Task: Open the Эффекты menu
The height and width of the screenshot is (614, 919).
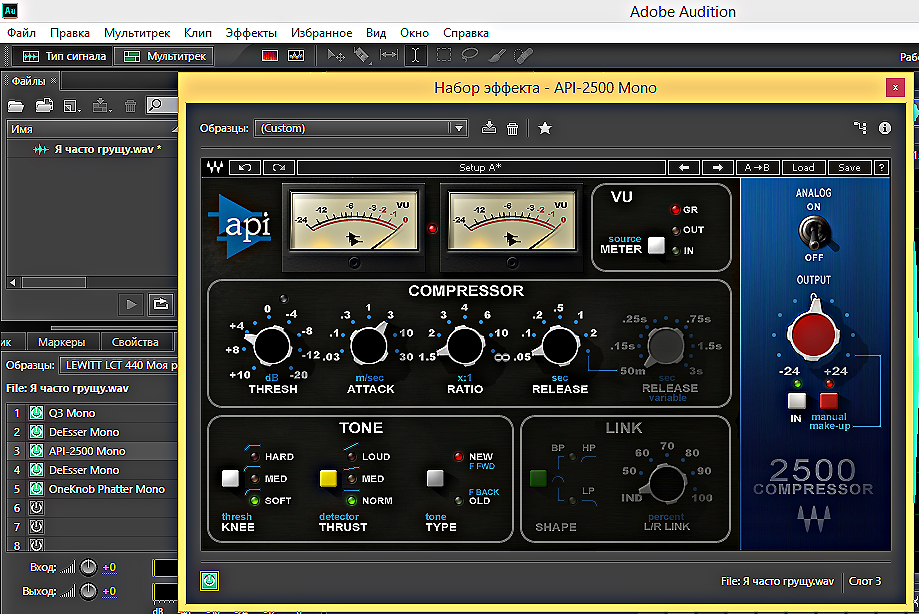Action: point(251,33)
